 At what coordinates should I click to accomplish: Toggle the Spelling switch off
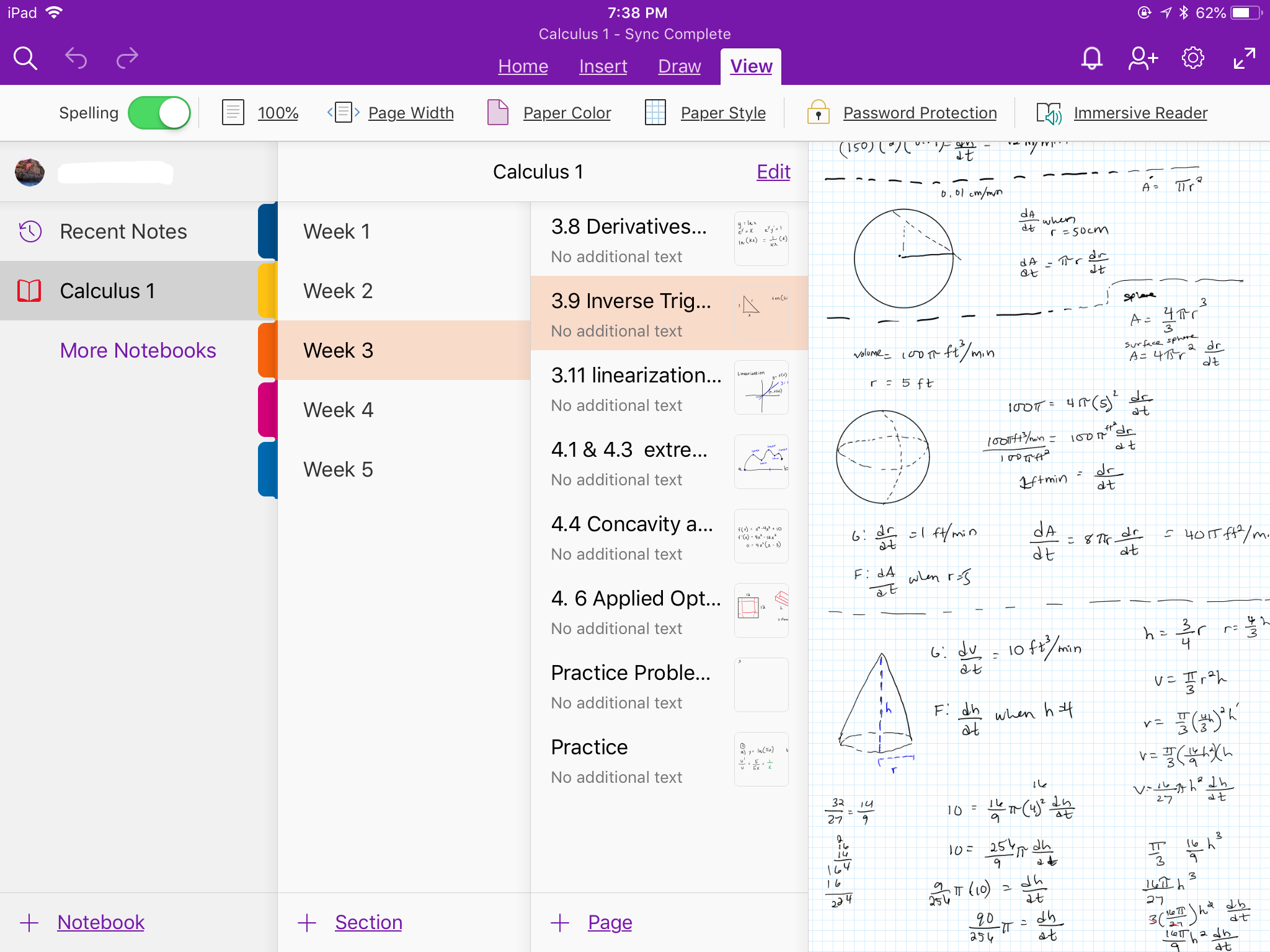[x=159, y=113]
